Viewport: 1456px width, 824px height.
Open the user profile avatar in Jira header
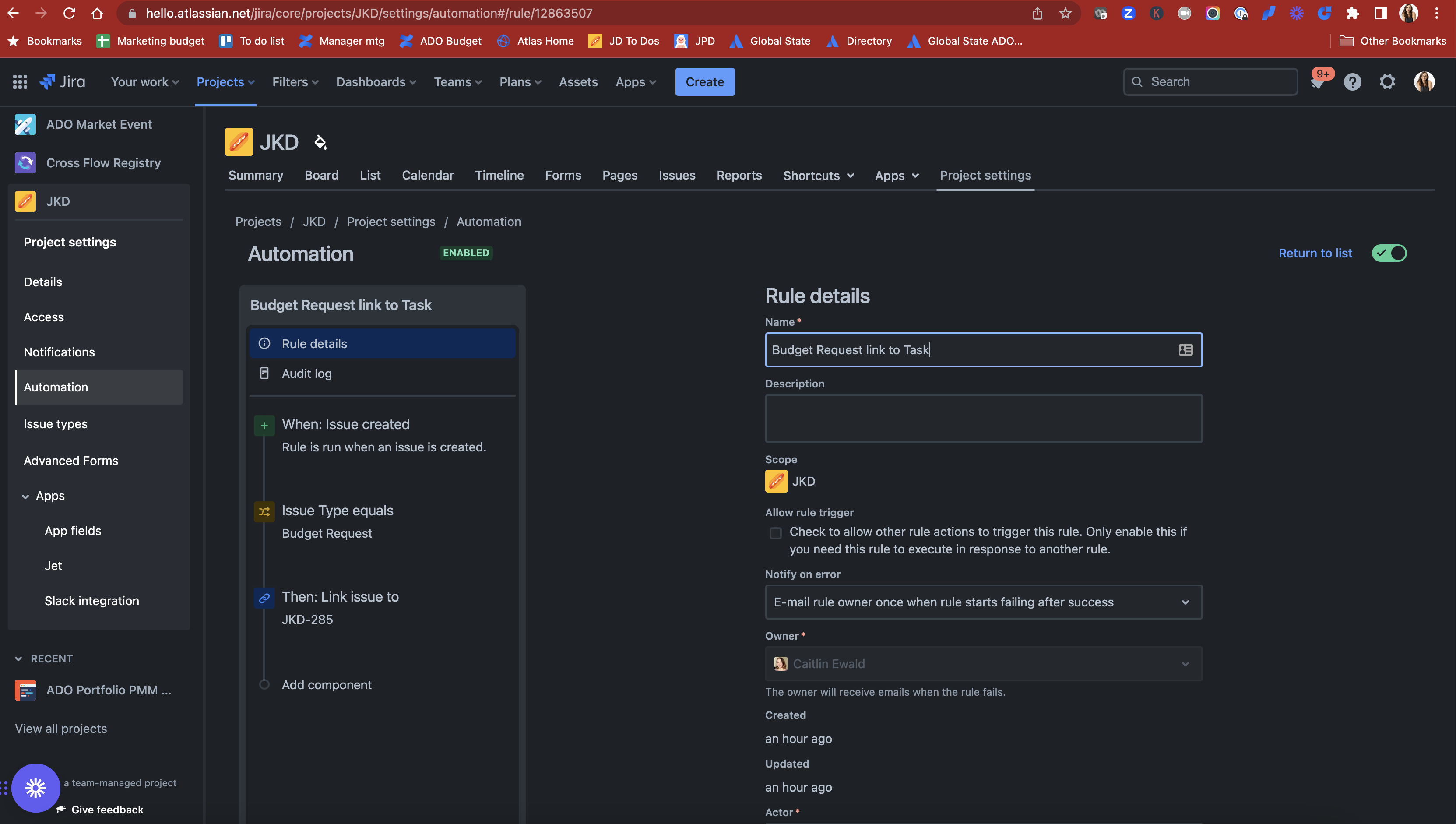pos(1424,82)
